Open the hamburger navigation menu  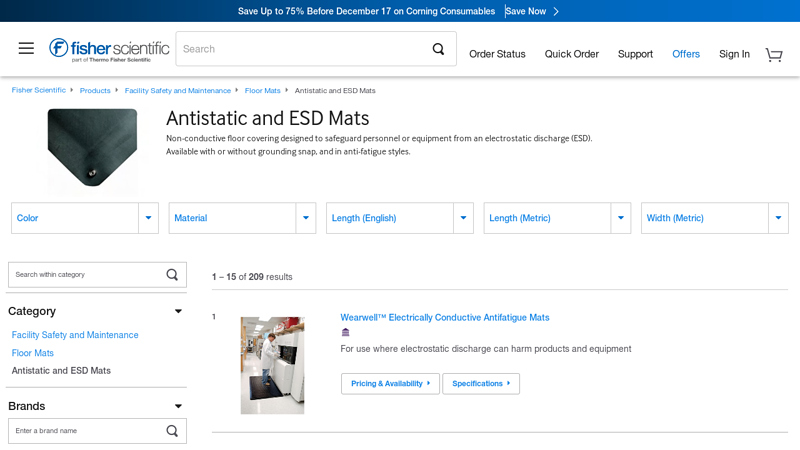click(26, 48)
